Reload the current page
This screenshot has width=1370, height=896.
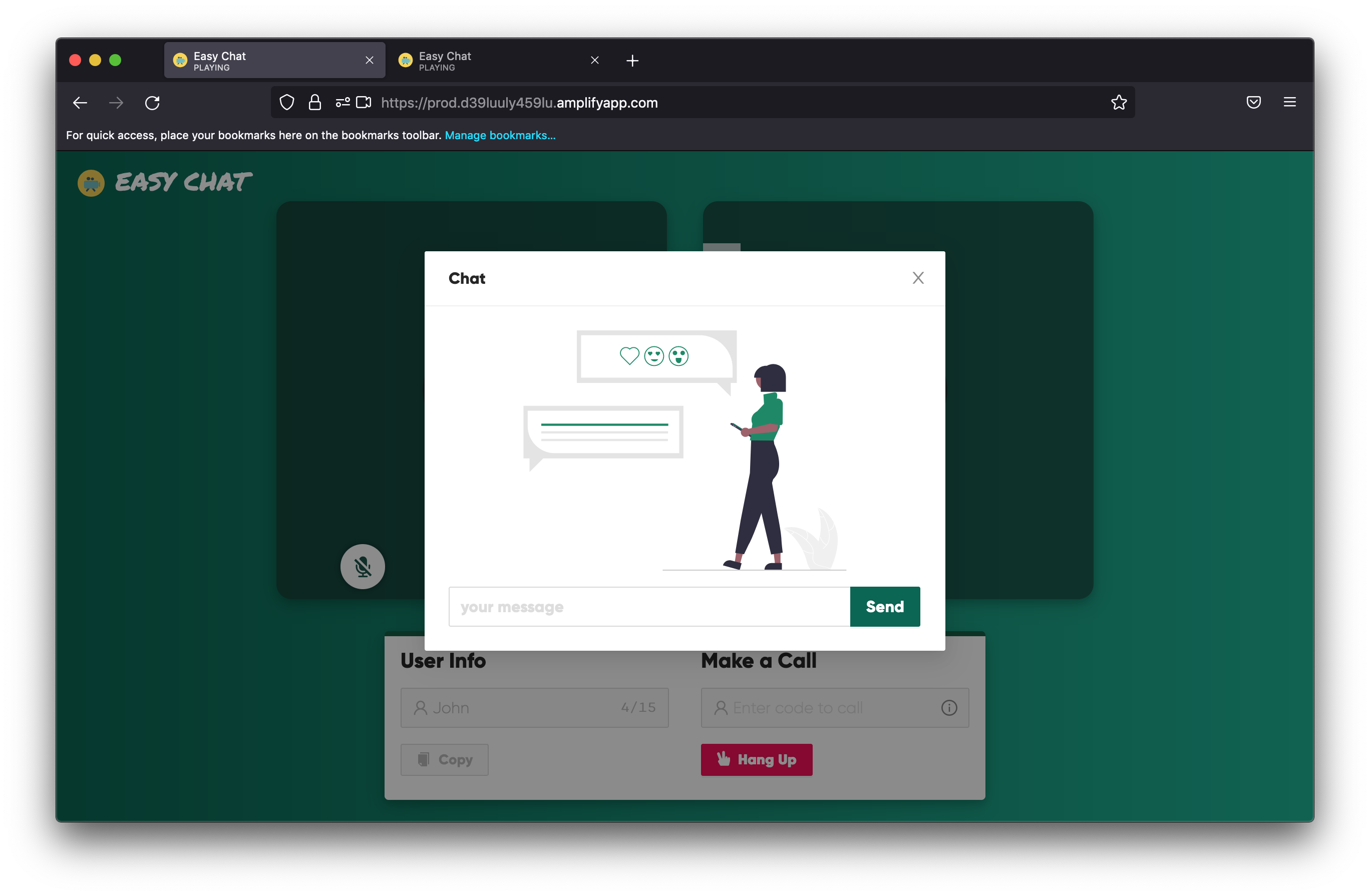(x=152, y=103)
